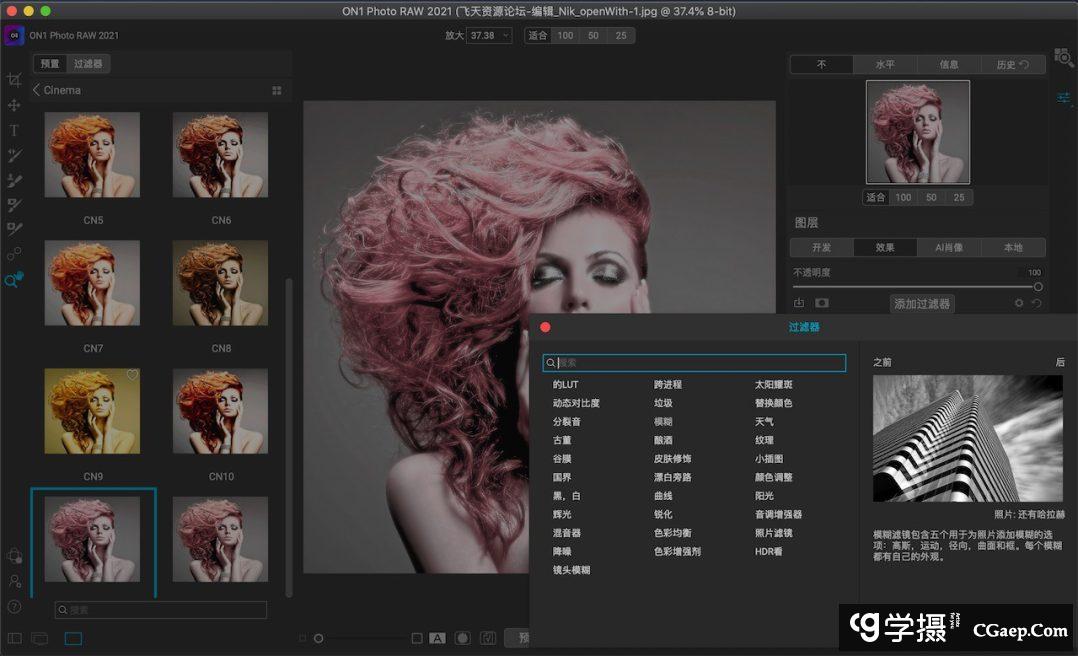Click the Help question mark icon
The image size is (1078, 656).
[14, 606]
